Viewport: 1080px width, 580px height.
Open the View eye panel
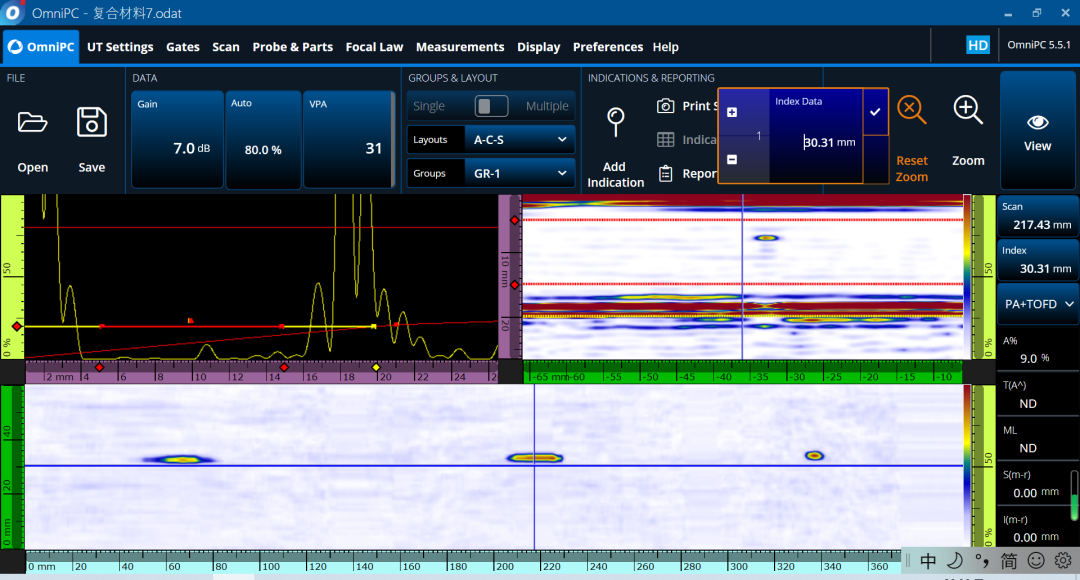(x=1037, y=130)
